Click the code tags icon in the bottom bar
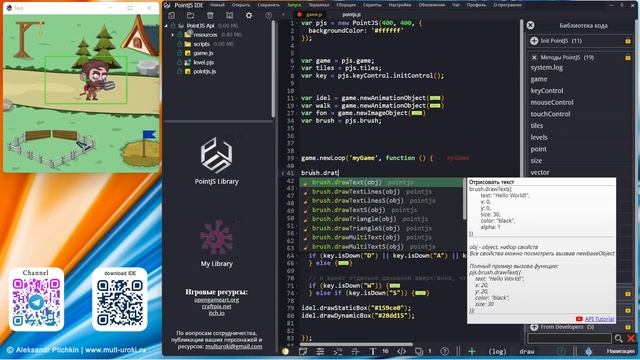640x360 pixels. click(402, 351)
